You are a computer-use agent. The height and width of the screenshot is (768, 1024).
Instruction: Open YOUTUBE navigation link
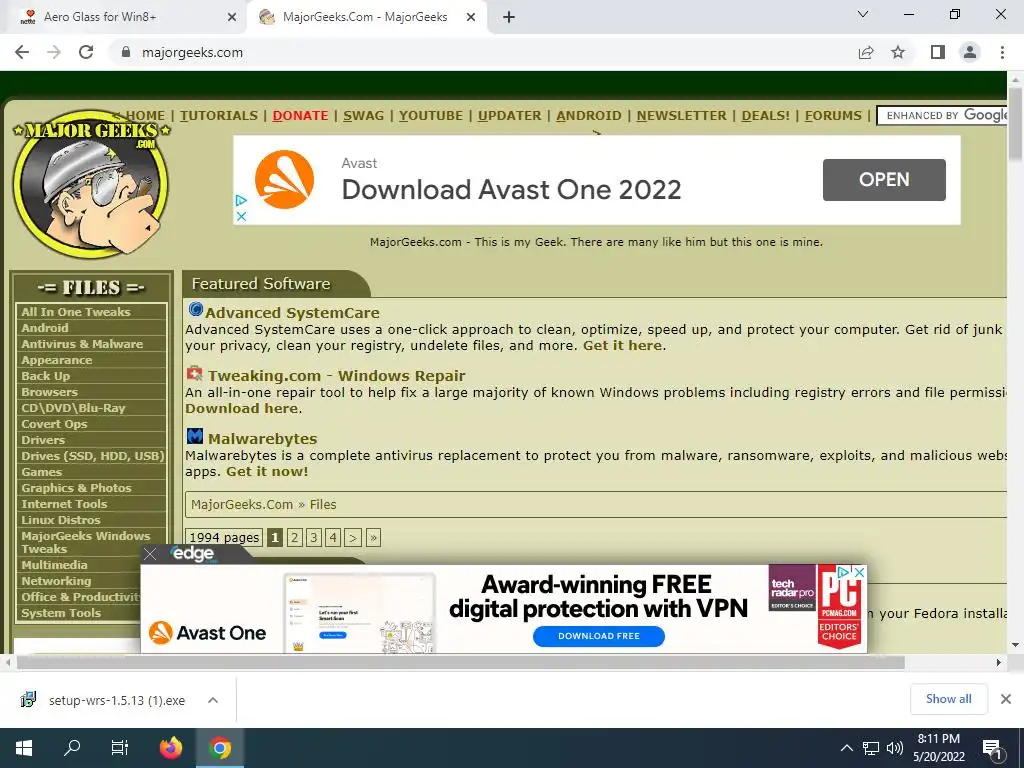pyautogui.click(x=431, y=116)
